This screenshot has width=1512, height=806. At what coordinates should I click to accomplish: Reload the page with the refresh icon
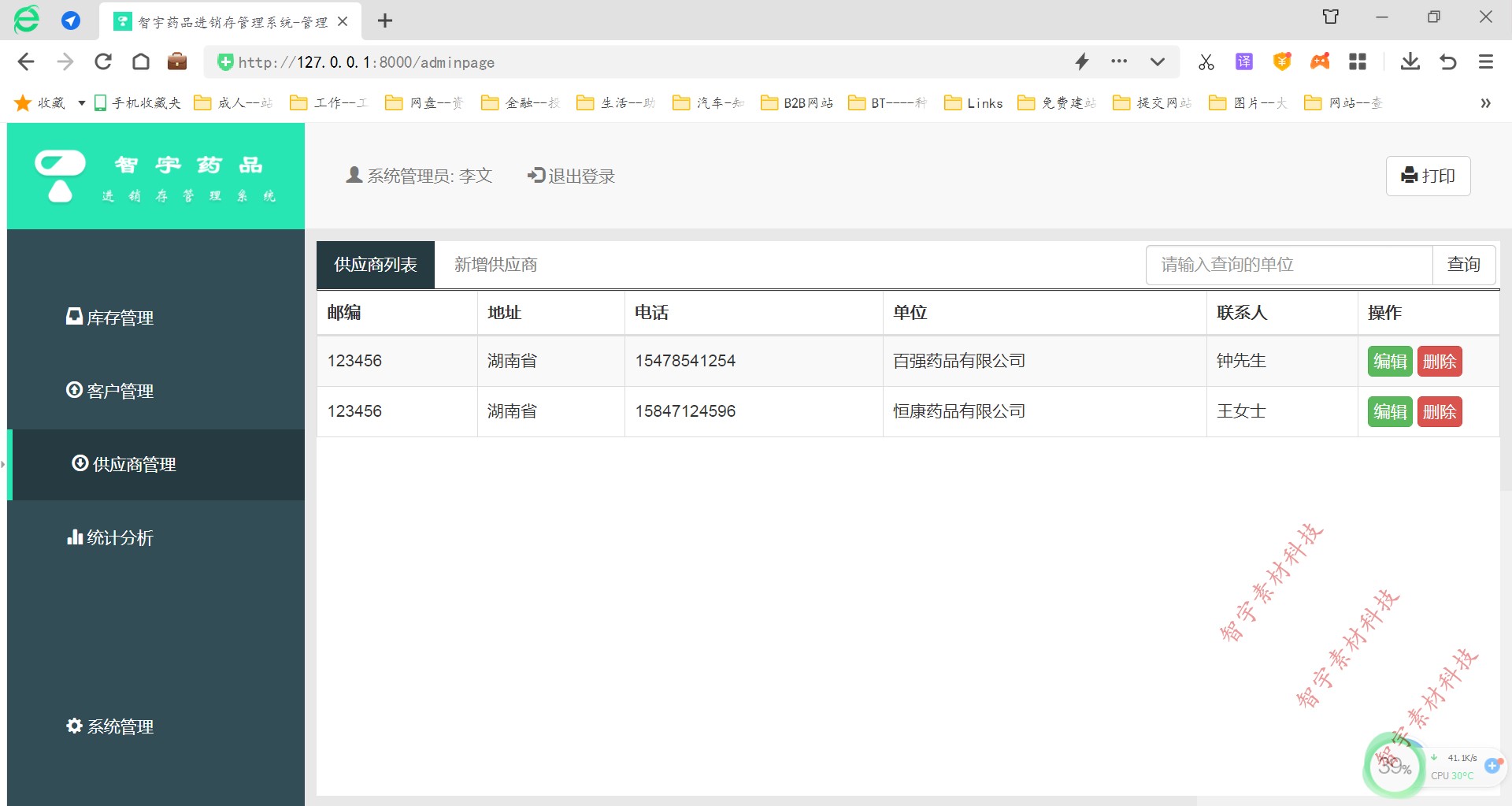coord(103,61)
